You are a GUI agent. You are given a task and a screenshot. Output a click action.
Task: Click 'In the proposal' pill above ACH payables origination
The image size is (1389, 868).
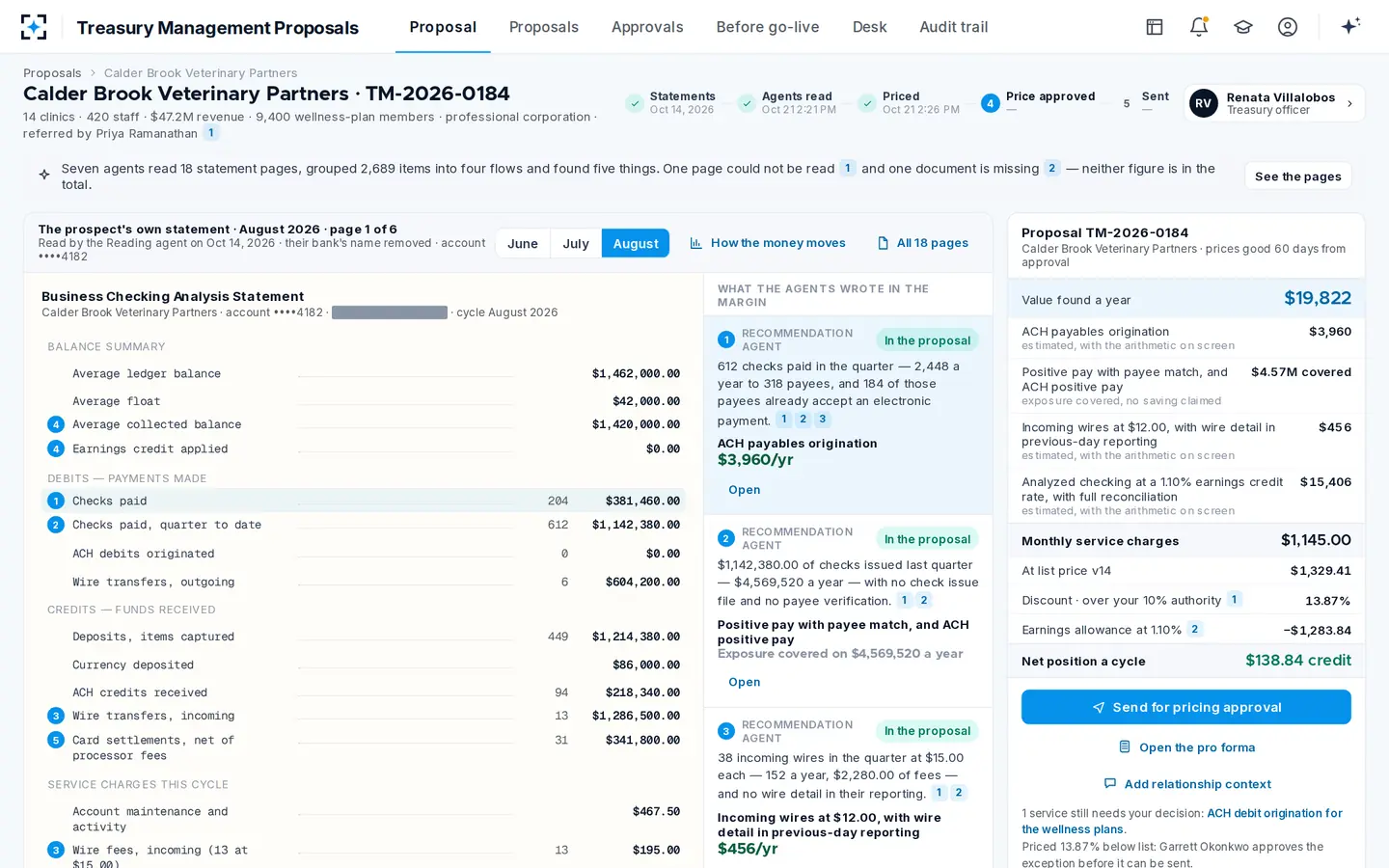tap(927, 340)
